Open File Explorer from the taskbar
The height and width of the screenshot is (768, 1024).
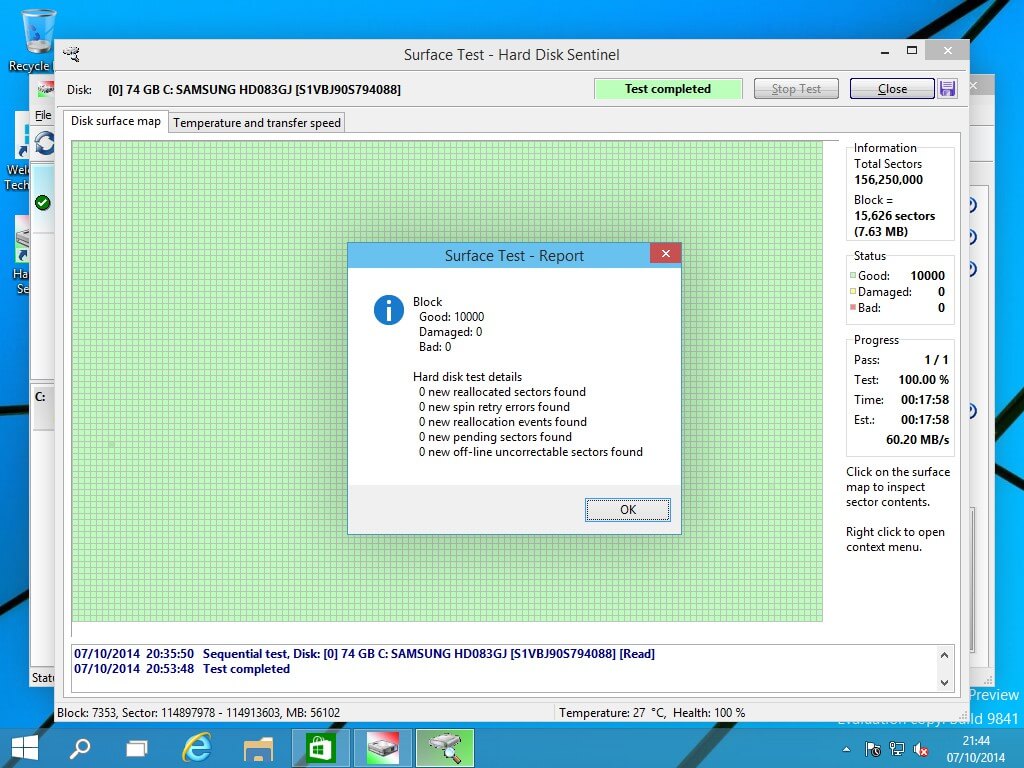pyautogui.click(x=258, y=749)
